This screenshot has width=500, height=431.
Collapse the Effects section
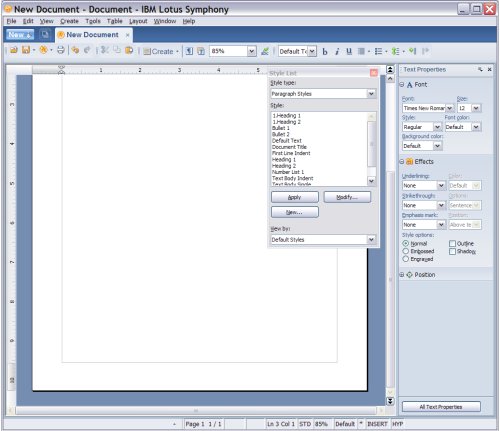tap(402, 162)
